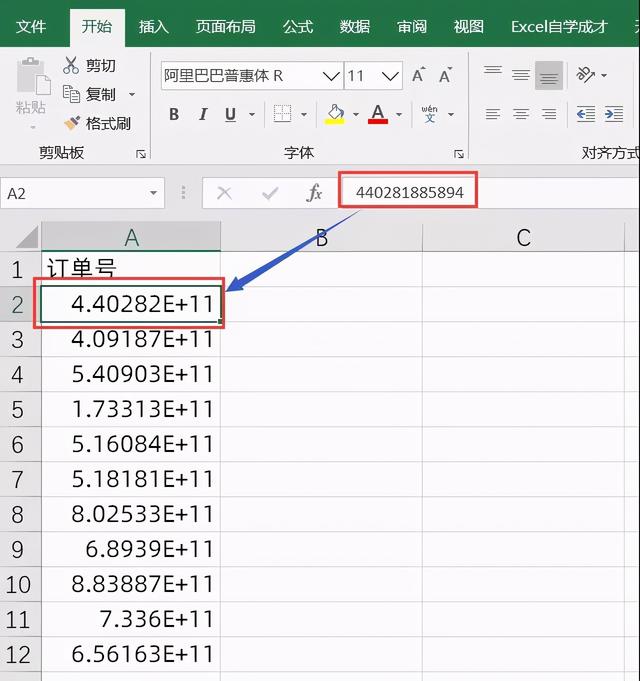
Task: Click the Copy icon
Action: coord(71,94)
